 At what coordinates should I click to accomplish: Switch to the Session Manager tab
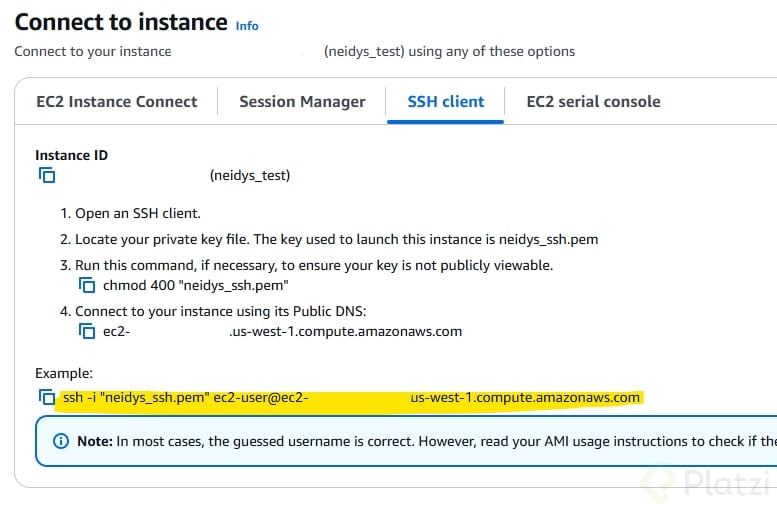[302, 101]
